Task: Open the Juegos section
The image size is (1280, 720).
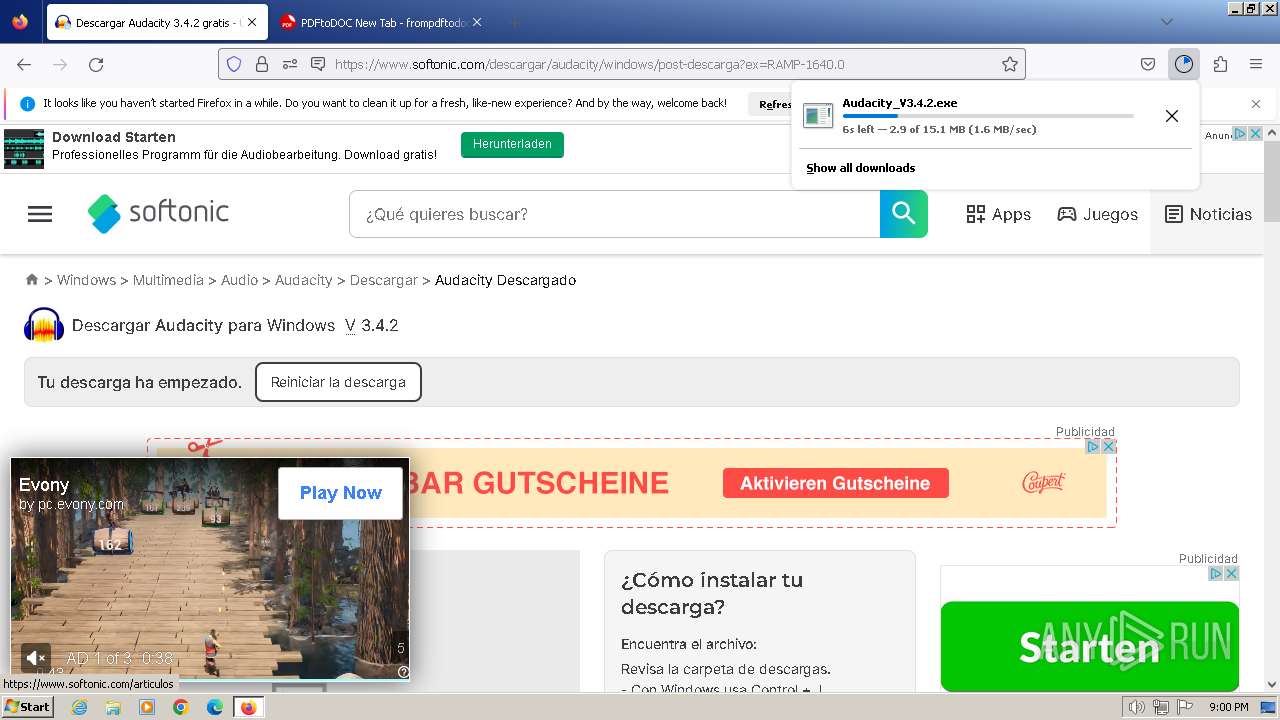Action: (x=1097, y=214)
